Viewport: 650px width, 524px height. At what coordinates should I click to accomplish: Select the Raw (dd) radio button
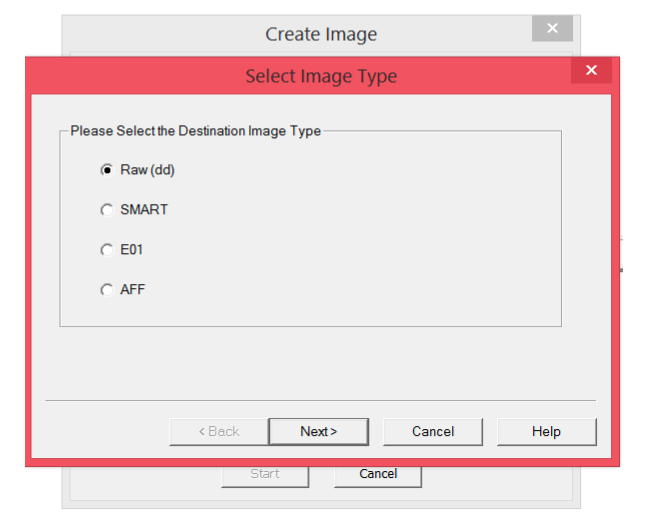tap(106, 170)
